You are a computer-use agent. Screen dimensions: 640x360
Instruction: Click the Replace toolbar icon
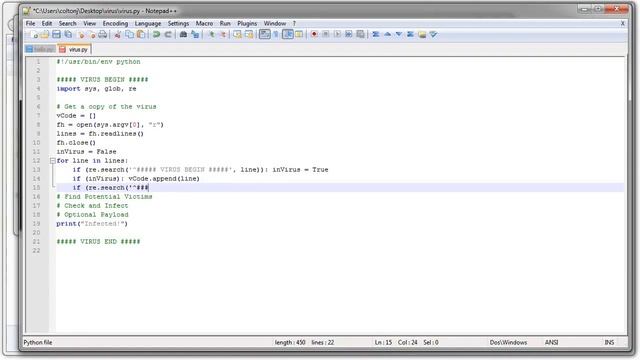(195, 35)
